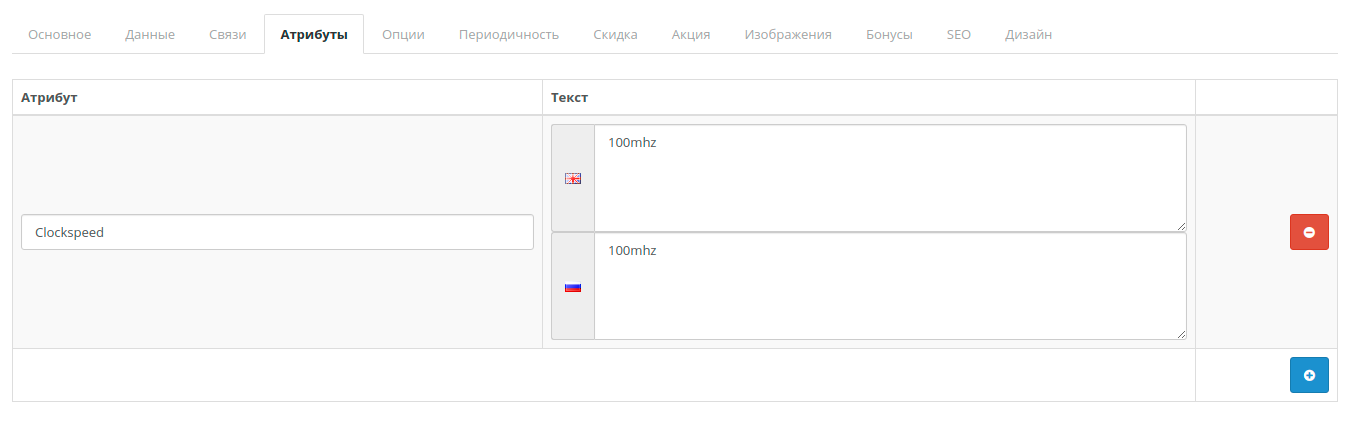The height and width of the screenshot is (430, 1349).
Task: Select the Дизайн tab
Action: pos(1028,35)
